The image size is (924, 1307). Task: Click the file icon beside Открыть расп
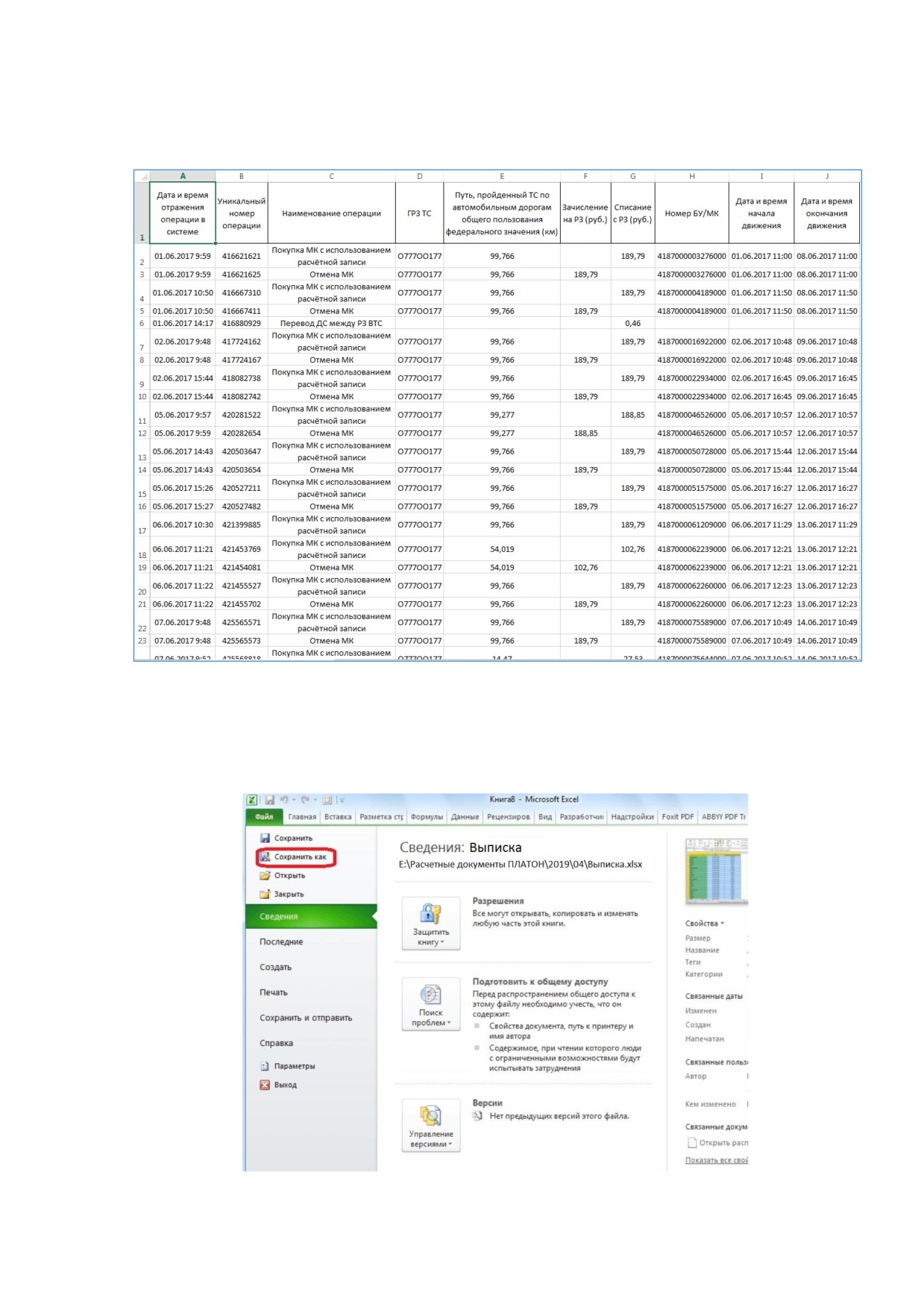click(691, 1143)
